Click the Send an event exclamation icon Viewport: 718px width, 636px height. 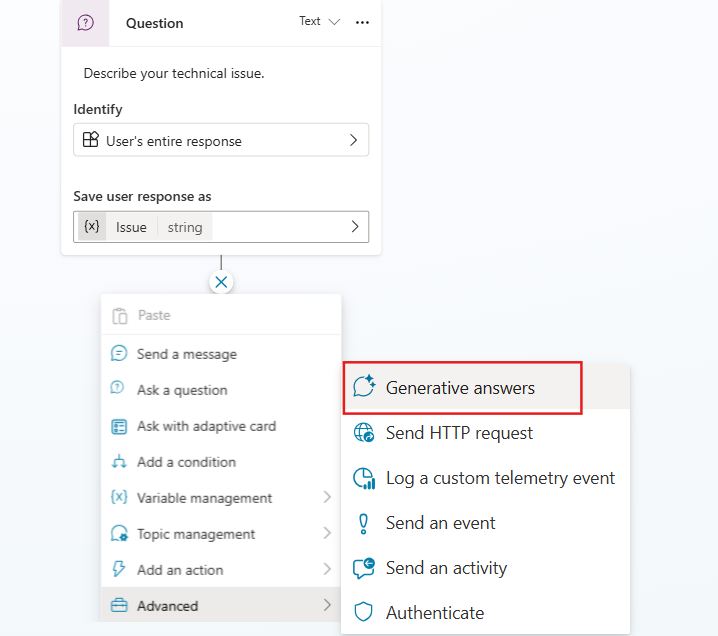(x=364, y=523)
